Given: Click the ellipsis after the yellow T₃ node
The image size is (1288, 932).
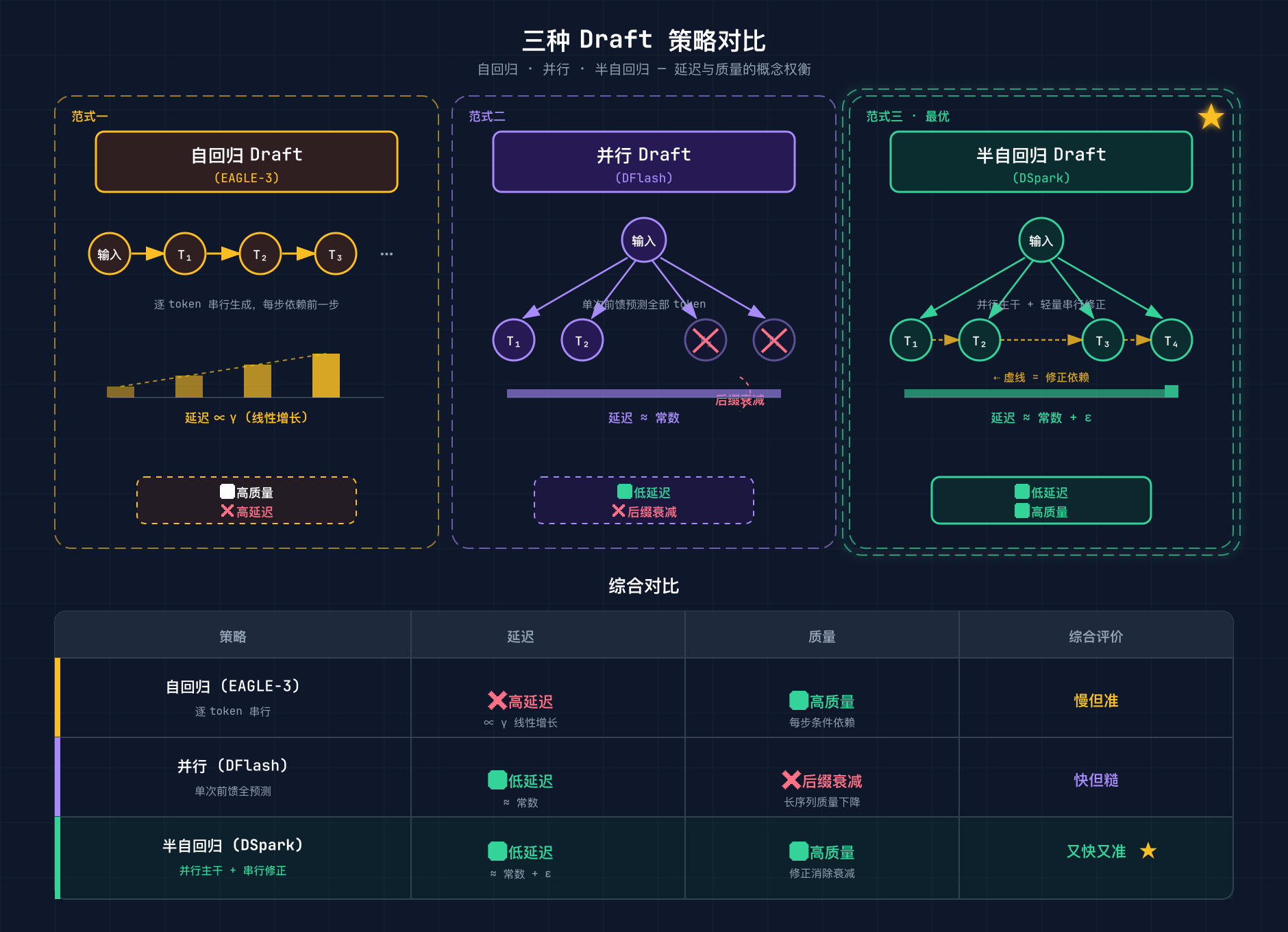Looking at the screenshot, I should coord(386,254).
